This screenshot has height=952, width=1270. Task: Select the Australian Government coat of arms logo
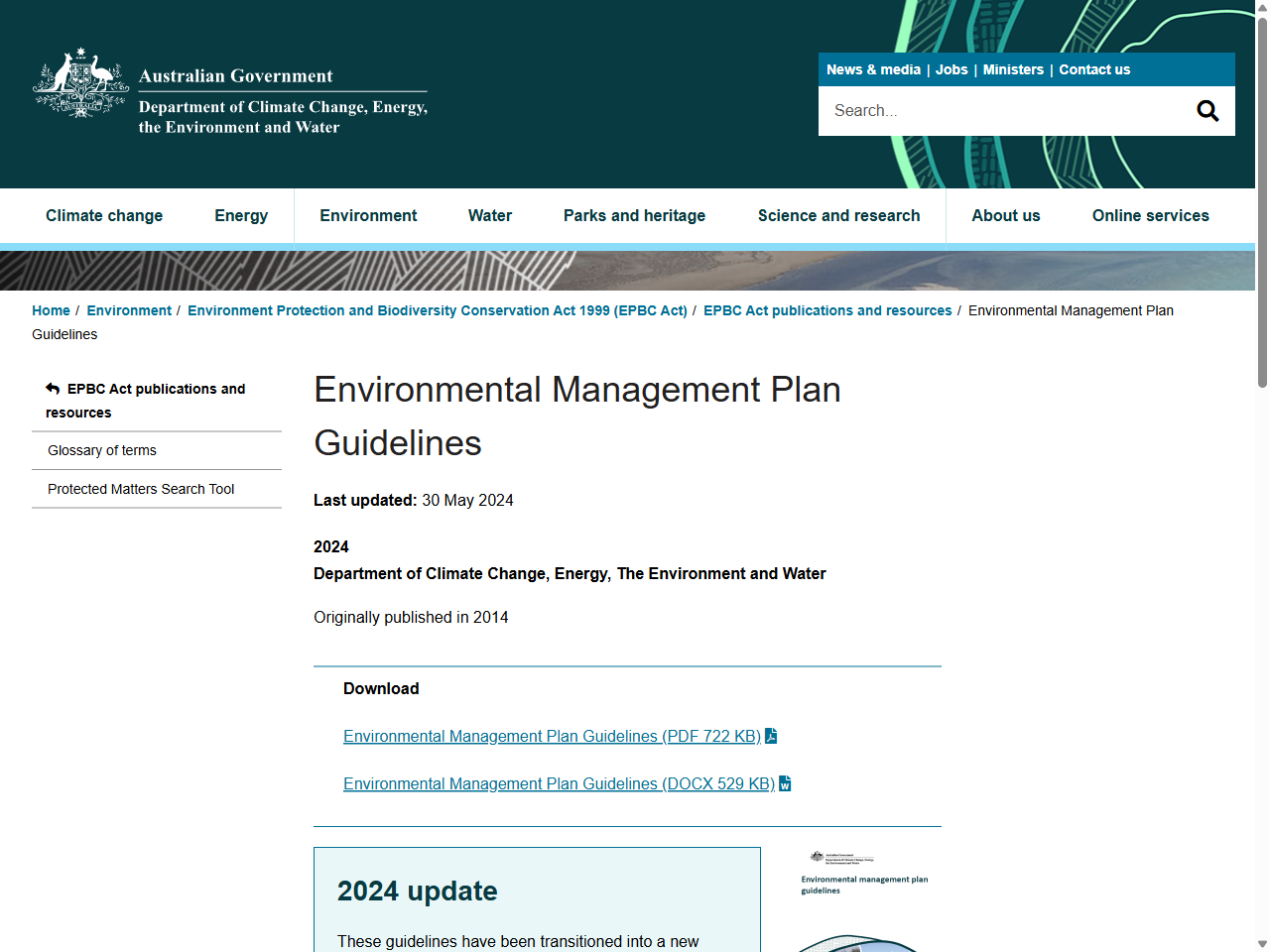pos(80,83)
